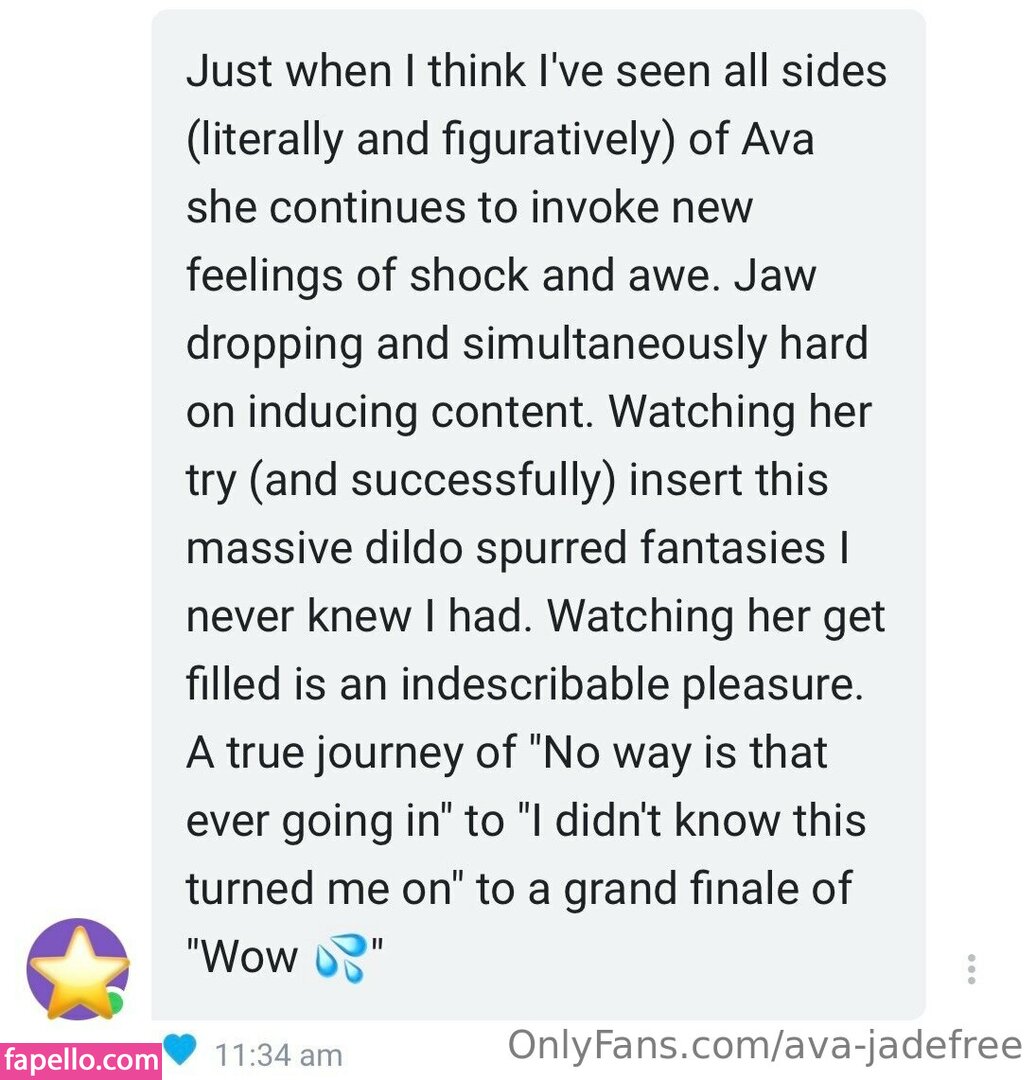Visit the fapello.com watermark link
The image size is (1036, 1080).
click(x=81, y=1061)
